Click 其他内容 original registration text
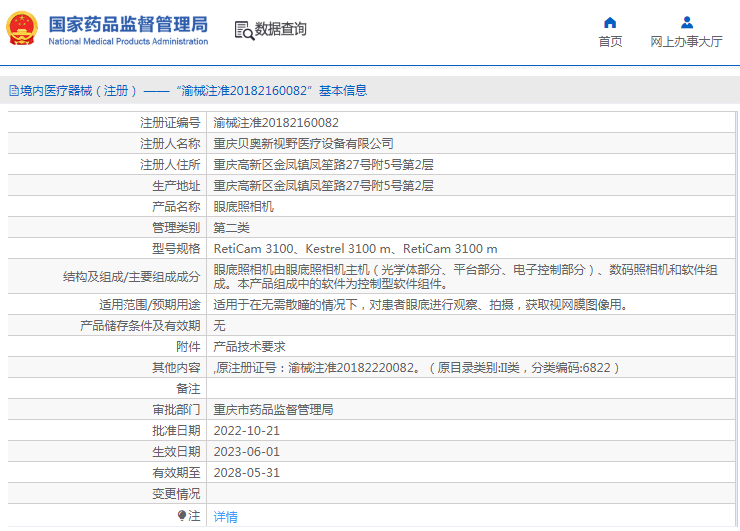The height and width of the screenshot is (531, 740). pyautogui.click(x=416, y=368)
